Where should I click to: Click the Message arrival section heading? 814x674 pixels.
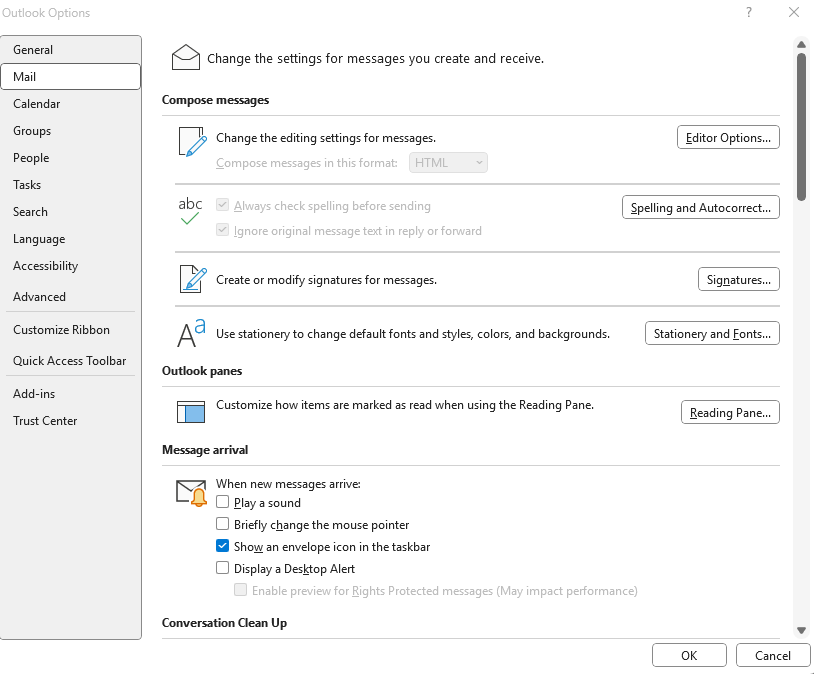click(205, 450)
